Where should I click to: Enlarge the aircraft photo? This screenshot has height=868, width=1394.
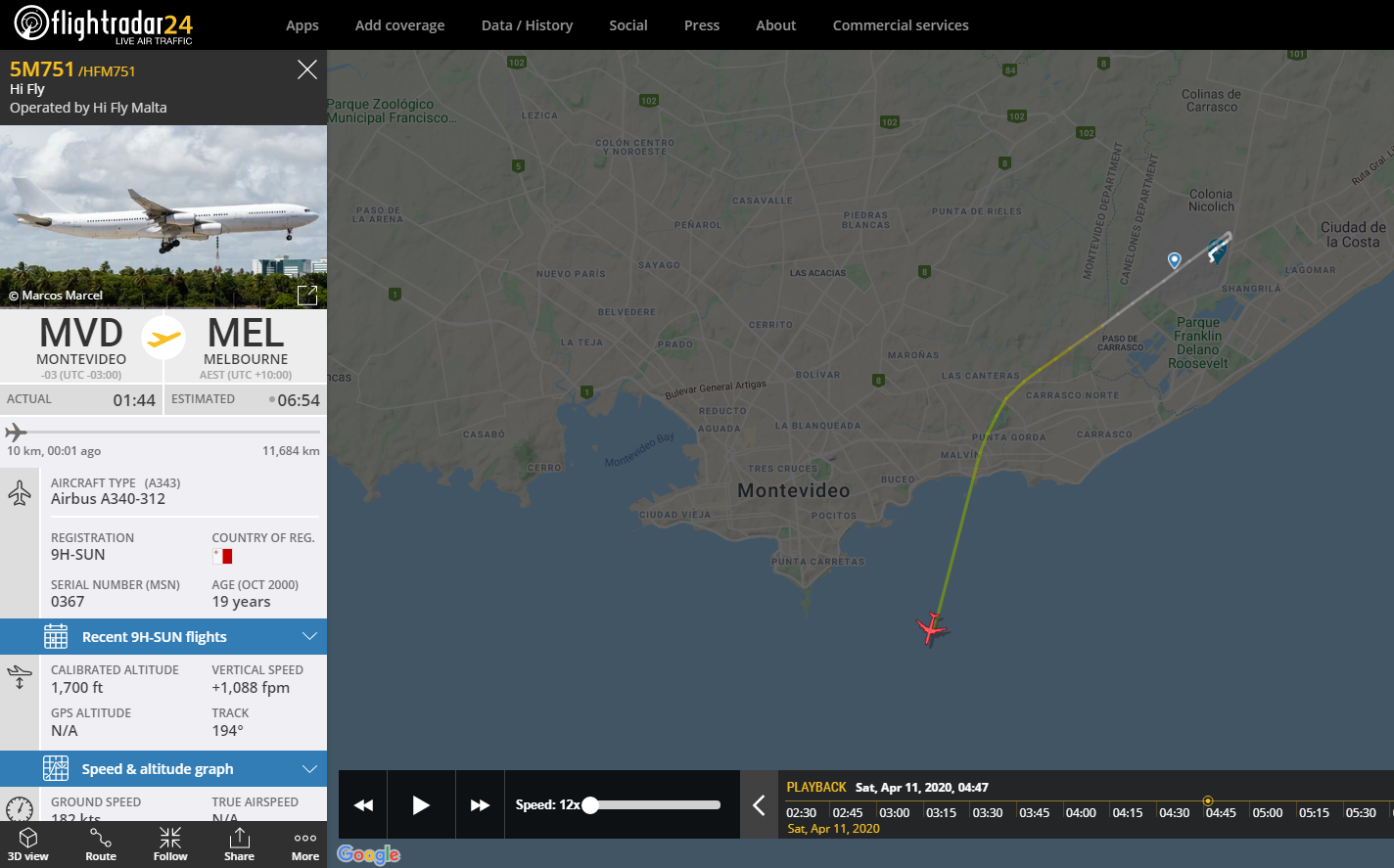point(307,295)
